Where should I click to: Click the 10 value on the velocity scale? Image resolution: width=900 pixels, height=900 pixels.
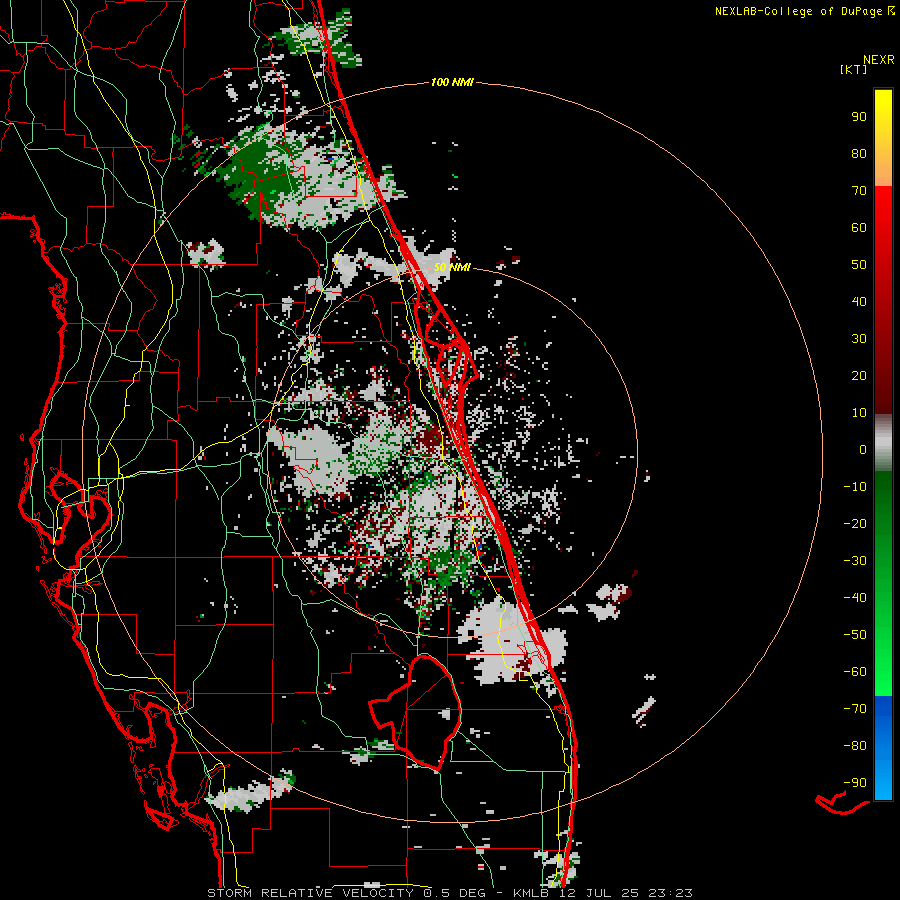coord(859,413)
